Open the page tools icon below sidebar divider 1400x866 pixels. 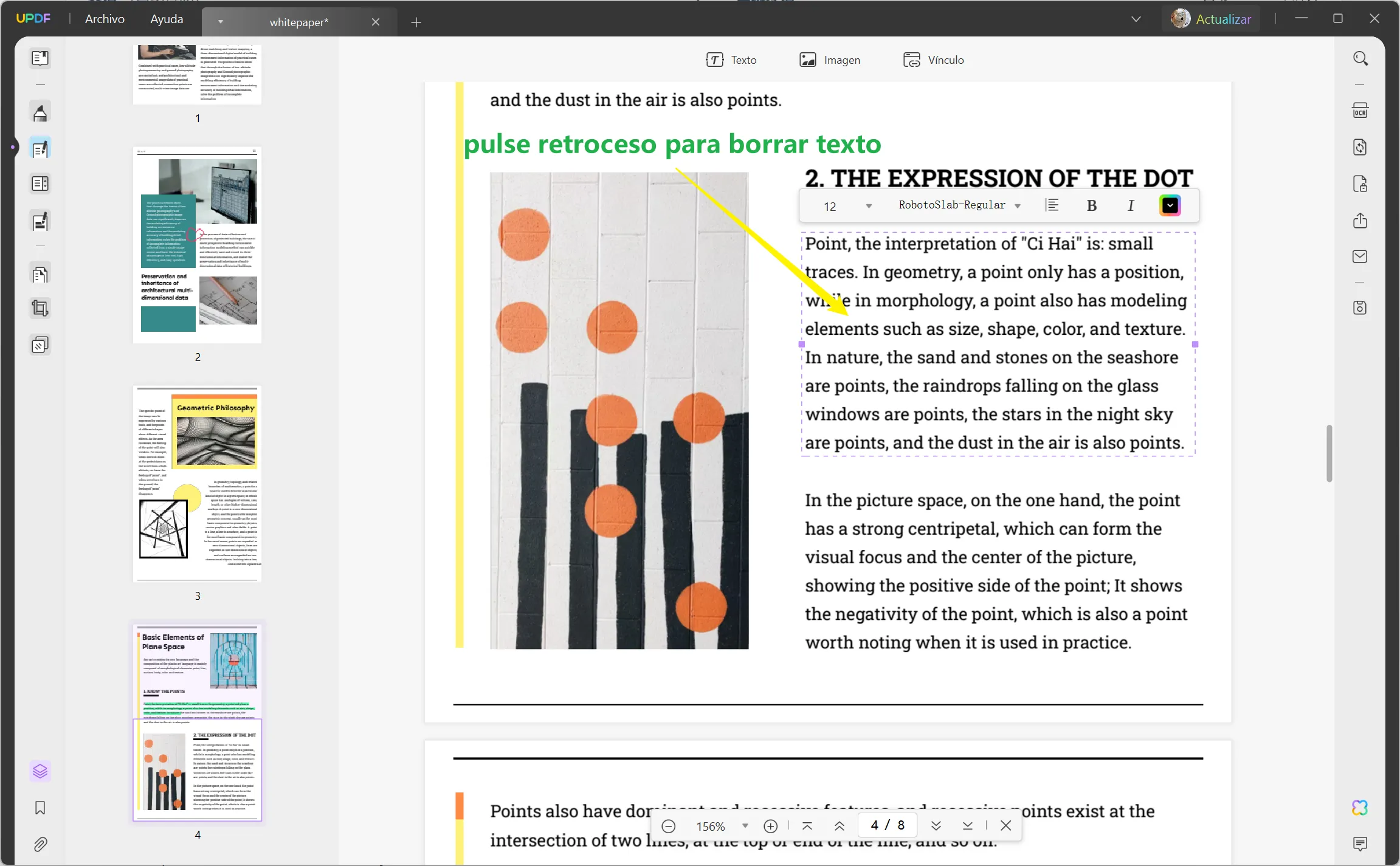click(x=40, y=275)
